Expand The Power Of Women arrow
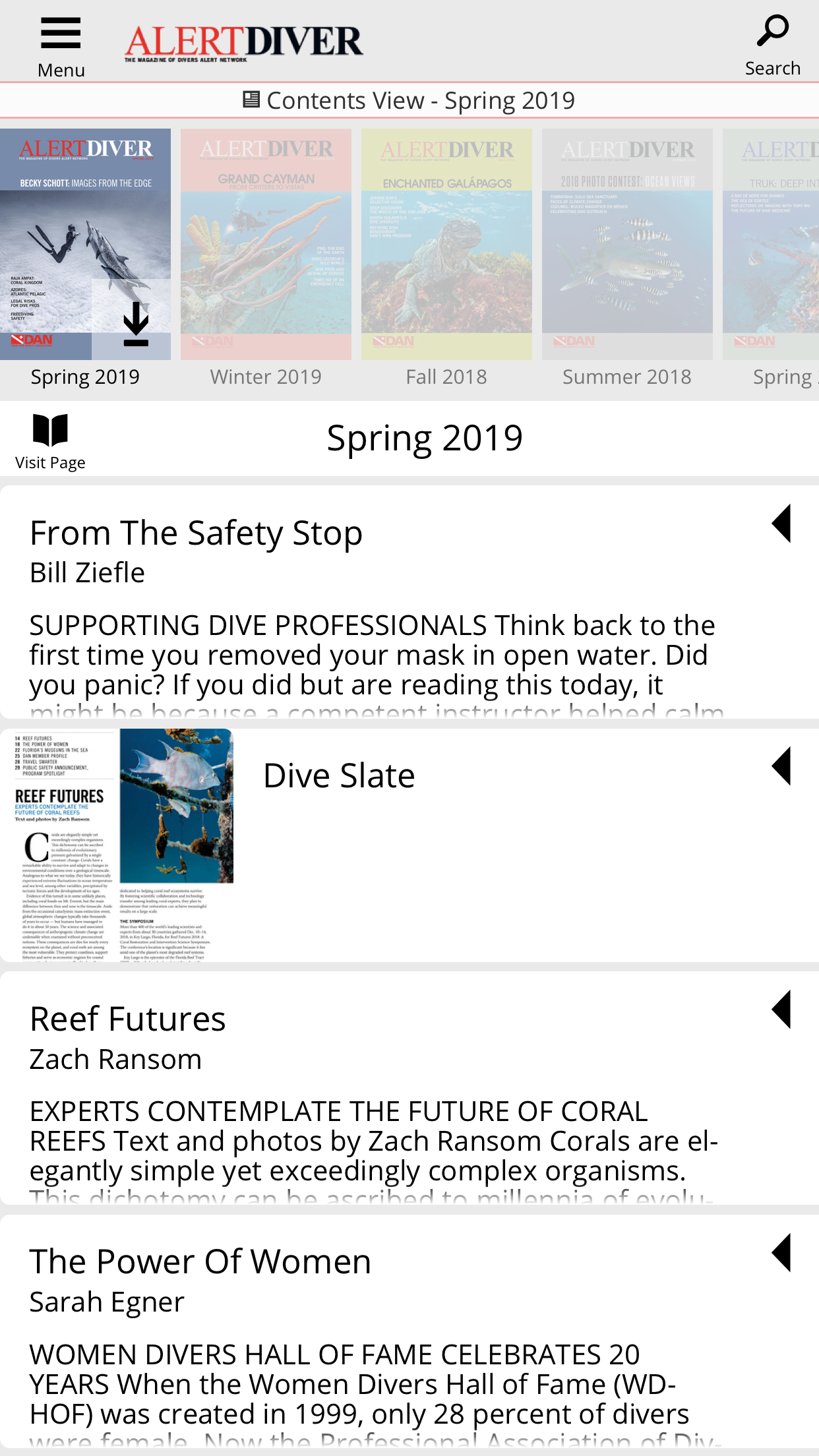Image resolution: width=819 pixels, height=1456 pixels. [x=781, y=1252]
